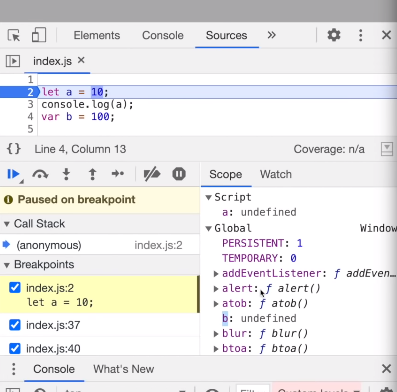Switch to the Watch tab
This screenshot has width=397, height=392.
pyautogui.click(x=276, y=174)
